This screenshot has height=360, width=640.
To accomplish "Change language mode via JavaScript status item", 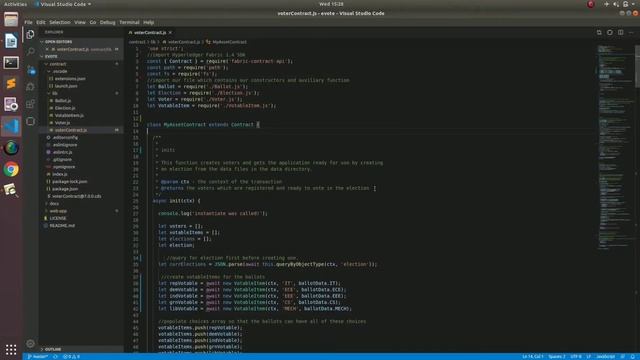I will [x=605, y=357].
